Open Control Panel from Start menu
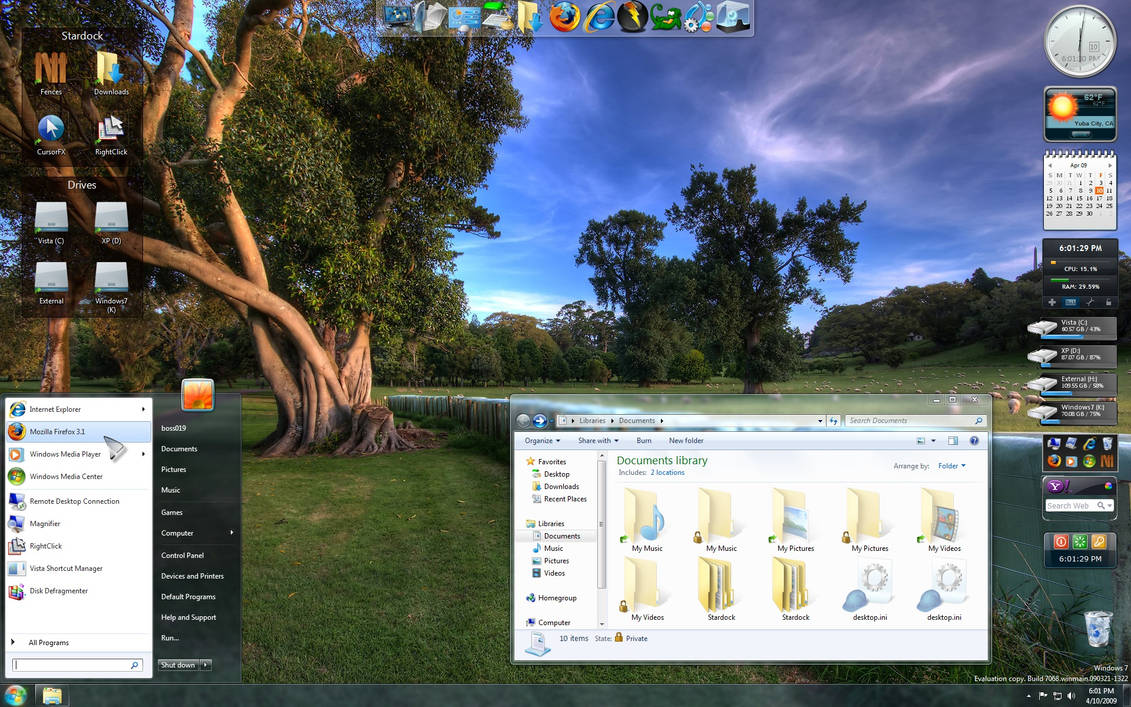1131x707 pixels. click(x=182, y=556)
